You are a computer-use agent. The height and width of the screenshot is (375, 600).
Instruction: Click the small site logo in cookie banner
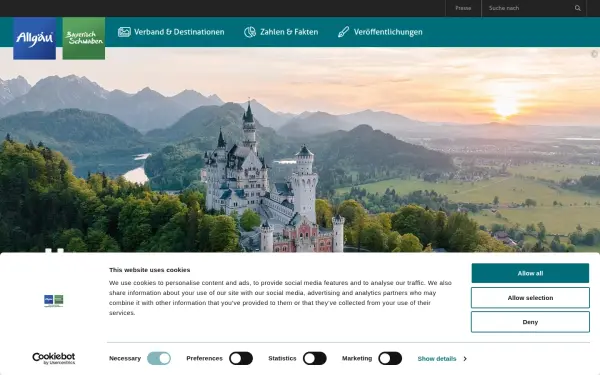tap(54, 301)
